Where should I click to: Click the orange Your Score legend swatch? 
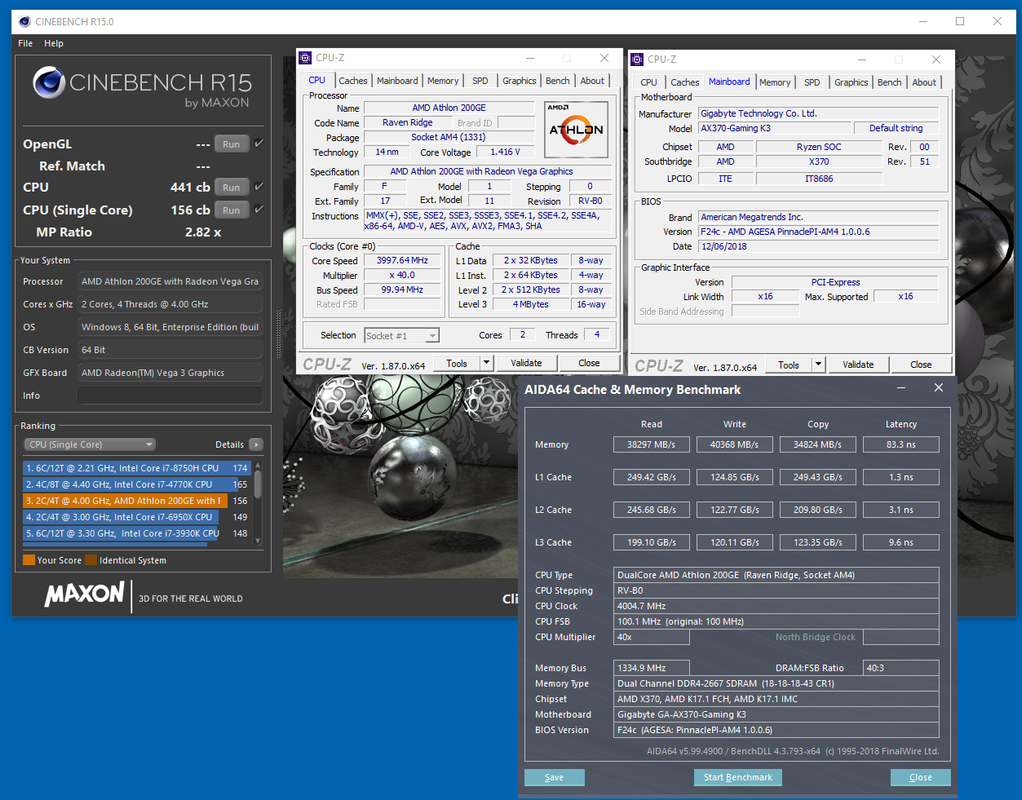pyautogui.click(x=29, y=560)
